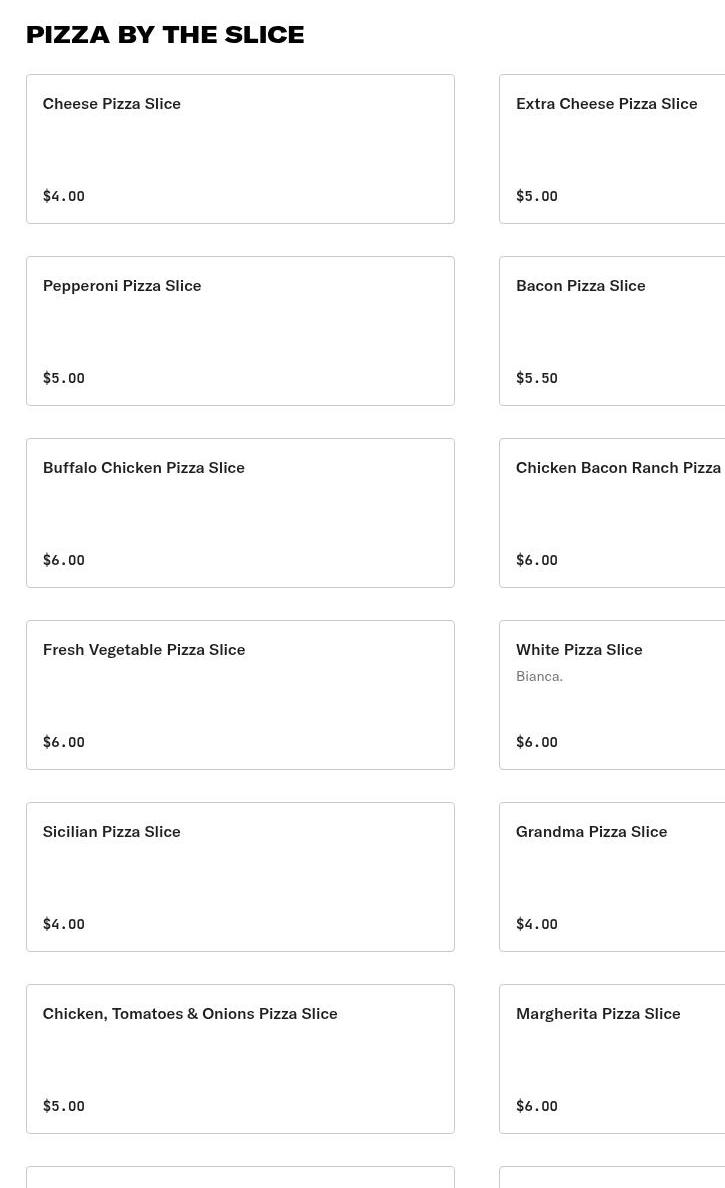Open Chicken, Tomatoes & Onions Pizza Slice
Image resolution: width=725 pixels, height=1188 pixels.
tap(240, 1058)
